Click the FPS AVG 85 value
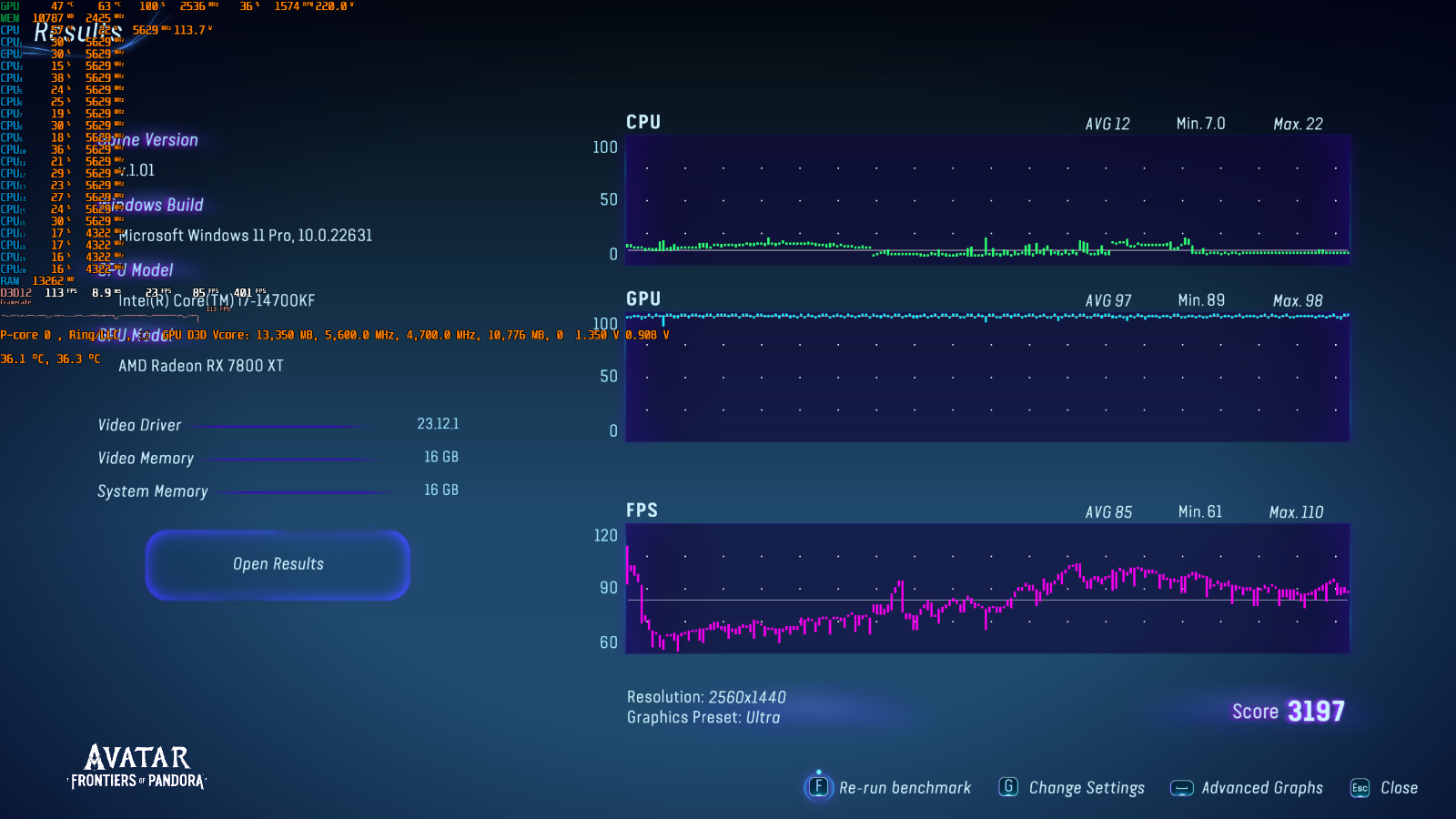 [x=1108, y=512]
